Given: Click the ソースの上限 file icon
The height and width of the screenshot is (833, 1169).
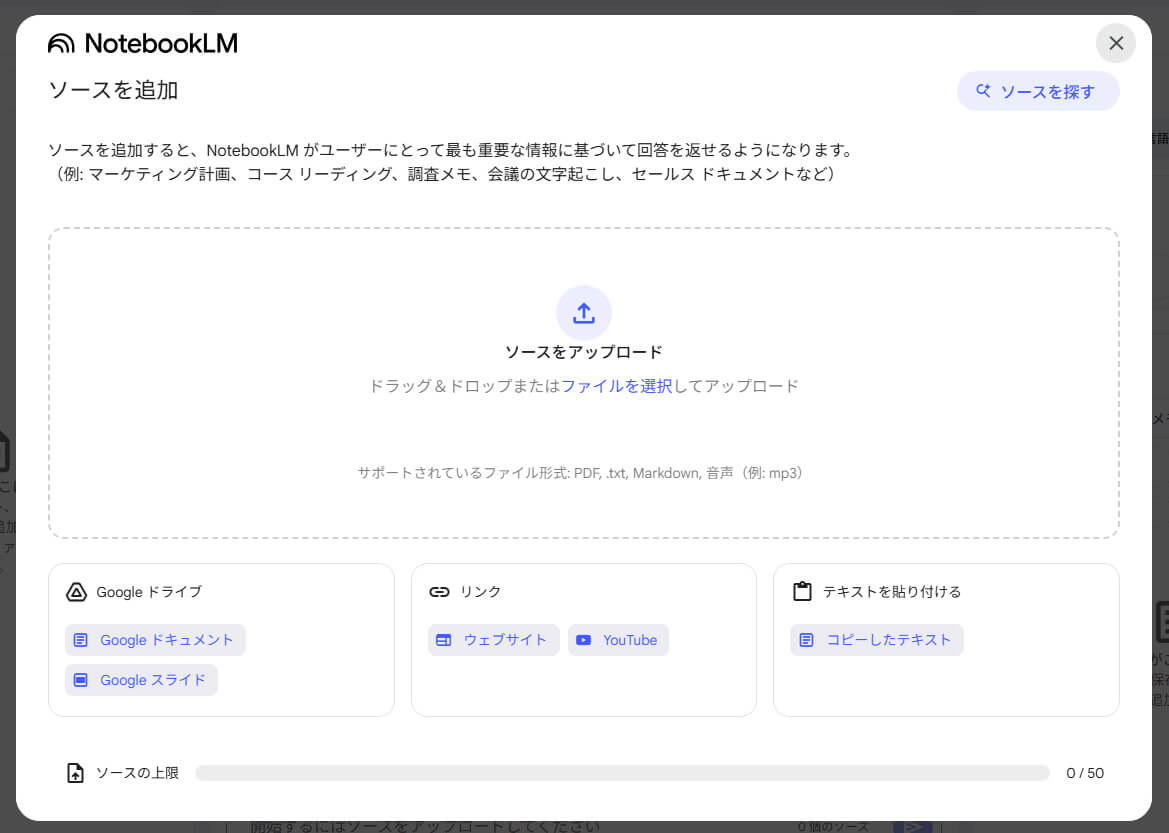Looking at the screenshot, I should point(75,773).
